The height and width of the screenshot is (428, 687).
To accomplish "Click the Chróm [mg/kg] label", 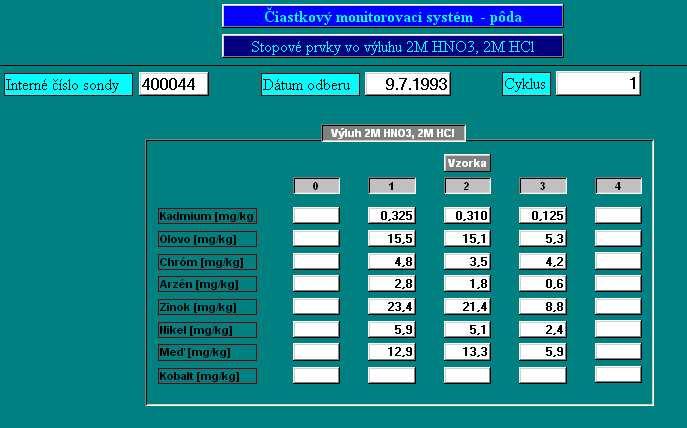I will 207,262.
